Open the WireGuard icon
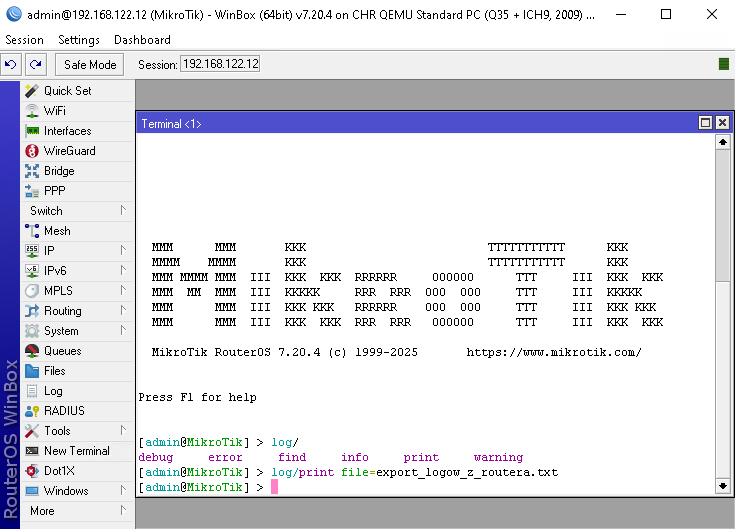Screen dimensions: 735x529 pos(32,151)
